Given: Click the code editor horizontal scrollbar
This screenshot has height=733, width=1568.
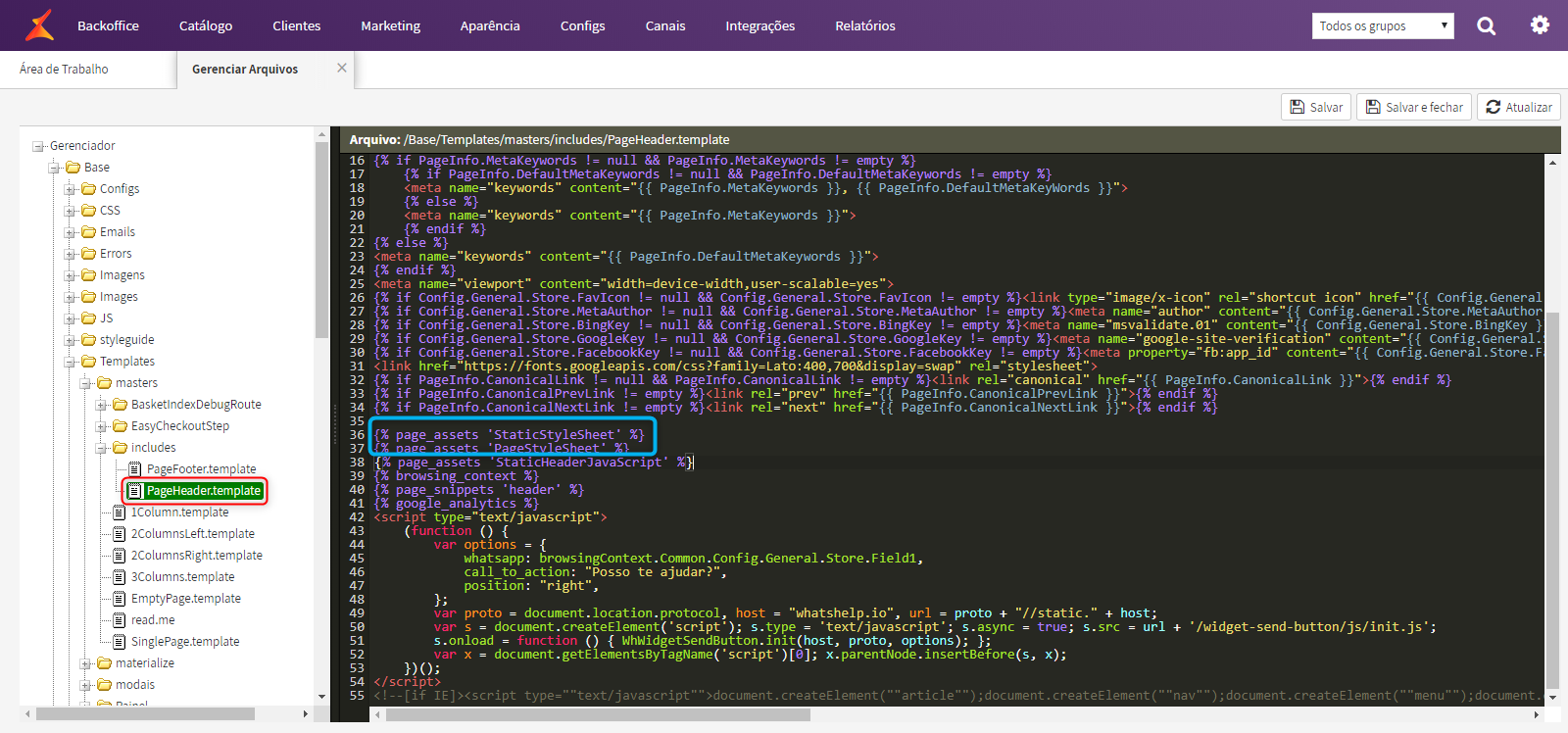Looking at the screenshot, I should point(598,714).
